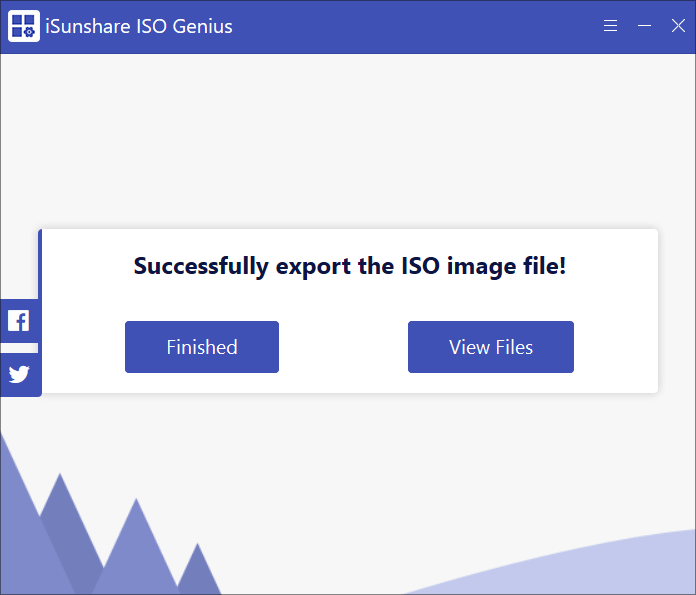Open the Facebook share icon
This screenshot has width=696, height=595.
click(19, 321)
